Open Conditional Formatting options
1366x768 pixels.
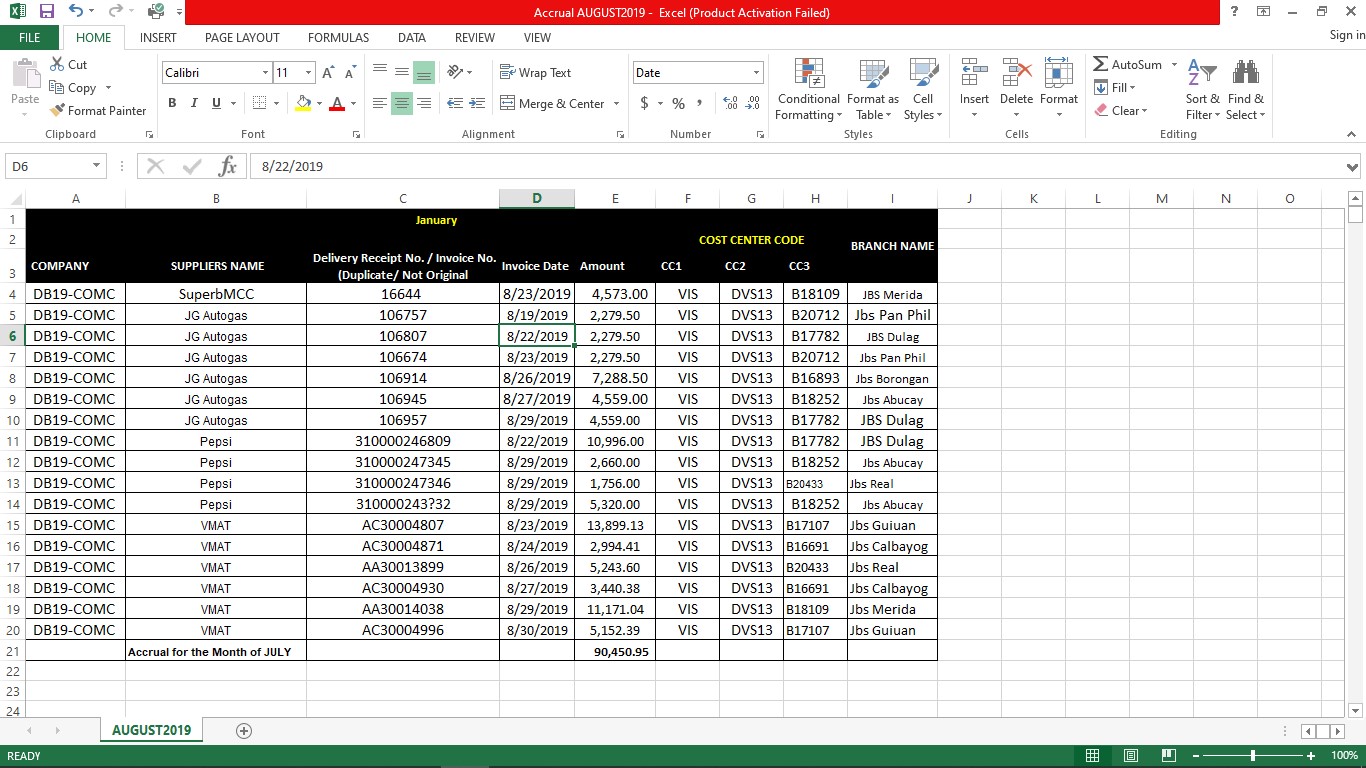[808, 89]
